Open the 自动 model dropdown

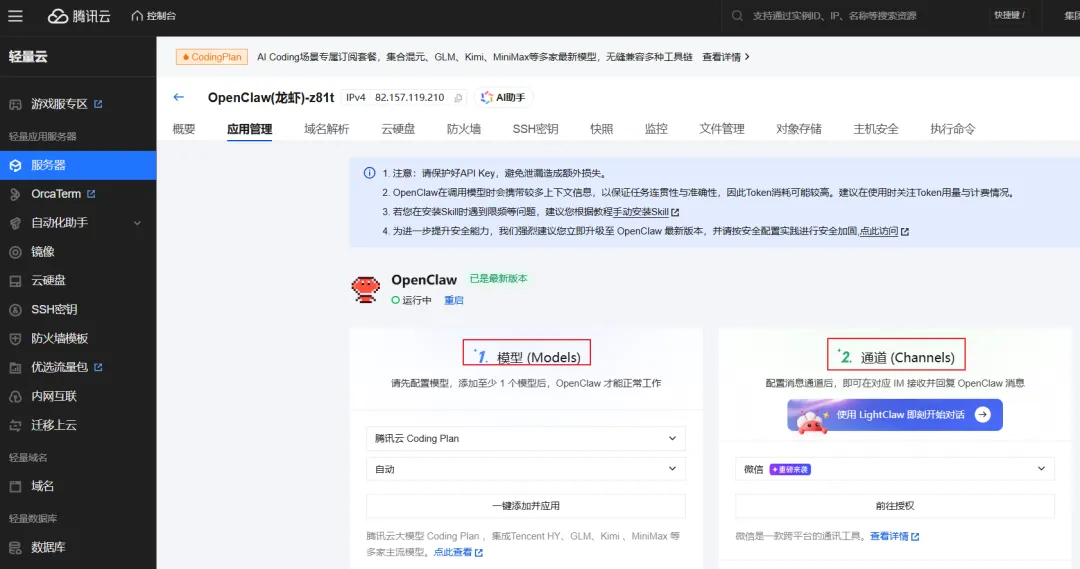526,469
